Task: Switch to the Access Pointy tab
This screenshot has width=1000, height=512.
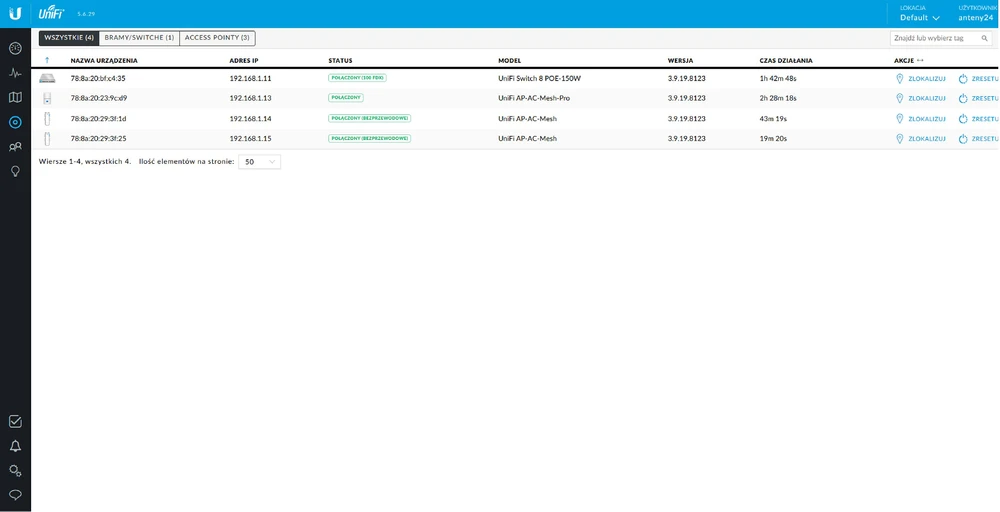Action: tap(217, 38)
